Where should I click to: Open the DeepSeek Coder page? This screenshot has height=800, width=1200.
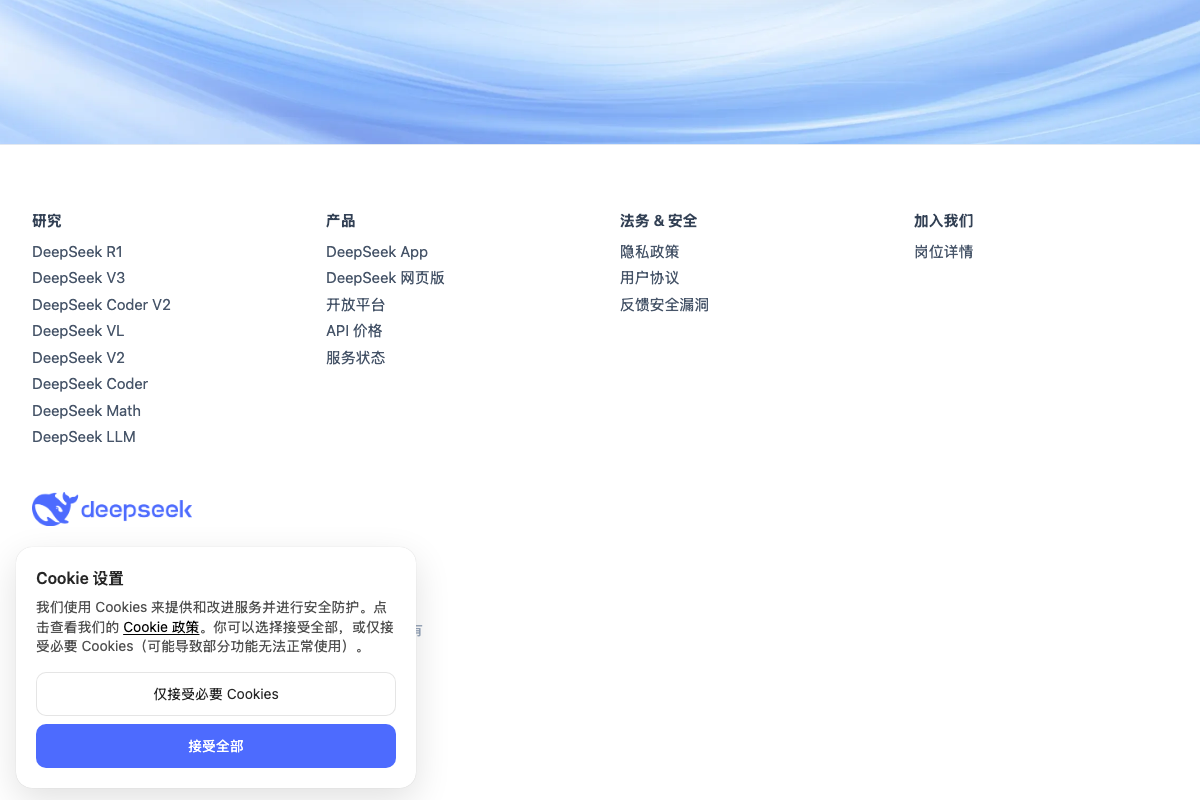(89, 383)
